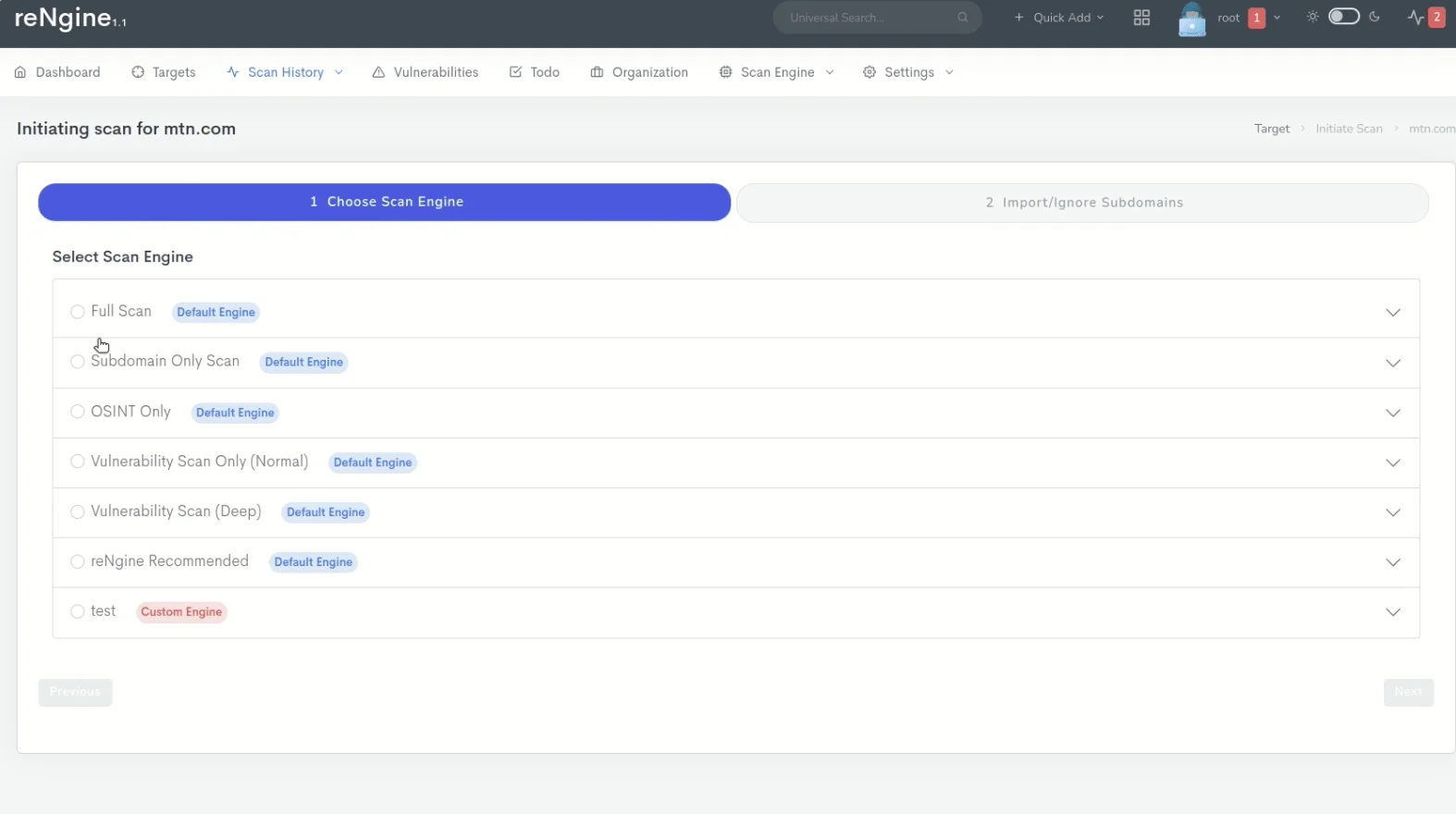The width and height of the screenshot is (1456, 814).
Task: Open the activity pulse icon
Action: tap(1415, 18)
